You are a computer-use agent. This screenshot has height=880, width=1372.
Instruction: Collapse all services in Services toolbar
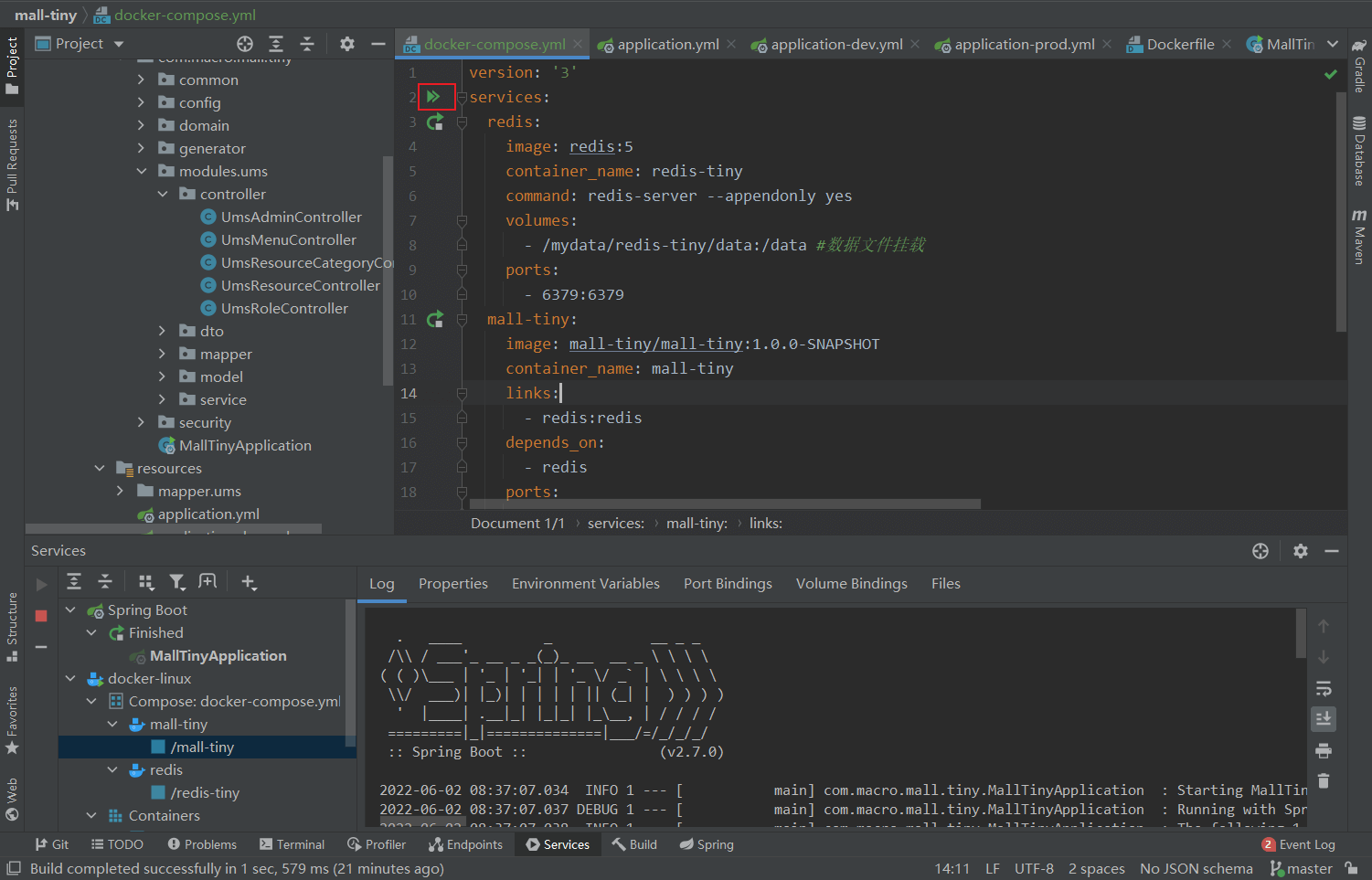[105, 581]
